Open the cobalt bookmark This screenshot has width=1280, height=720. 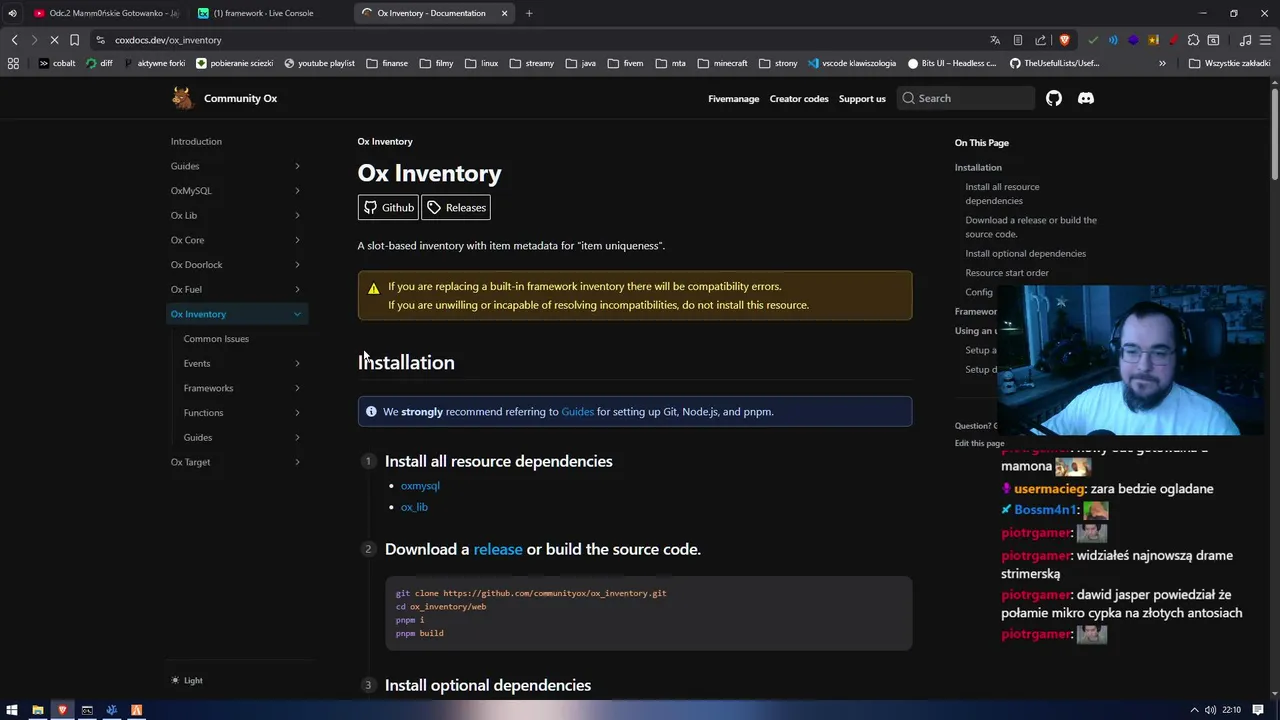click(56, 63)
